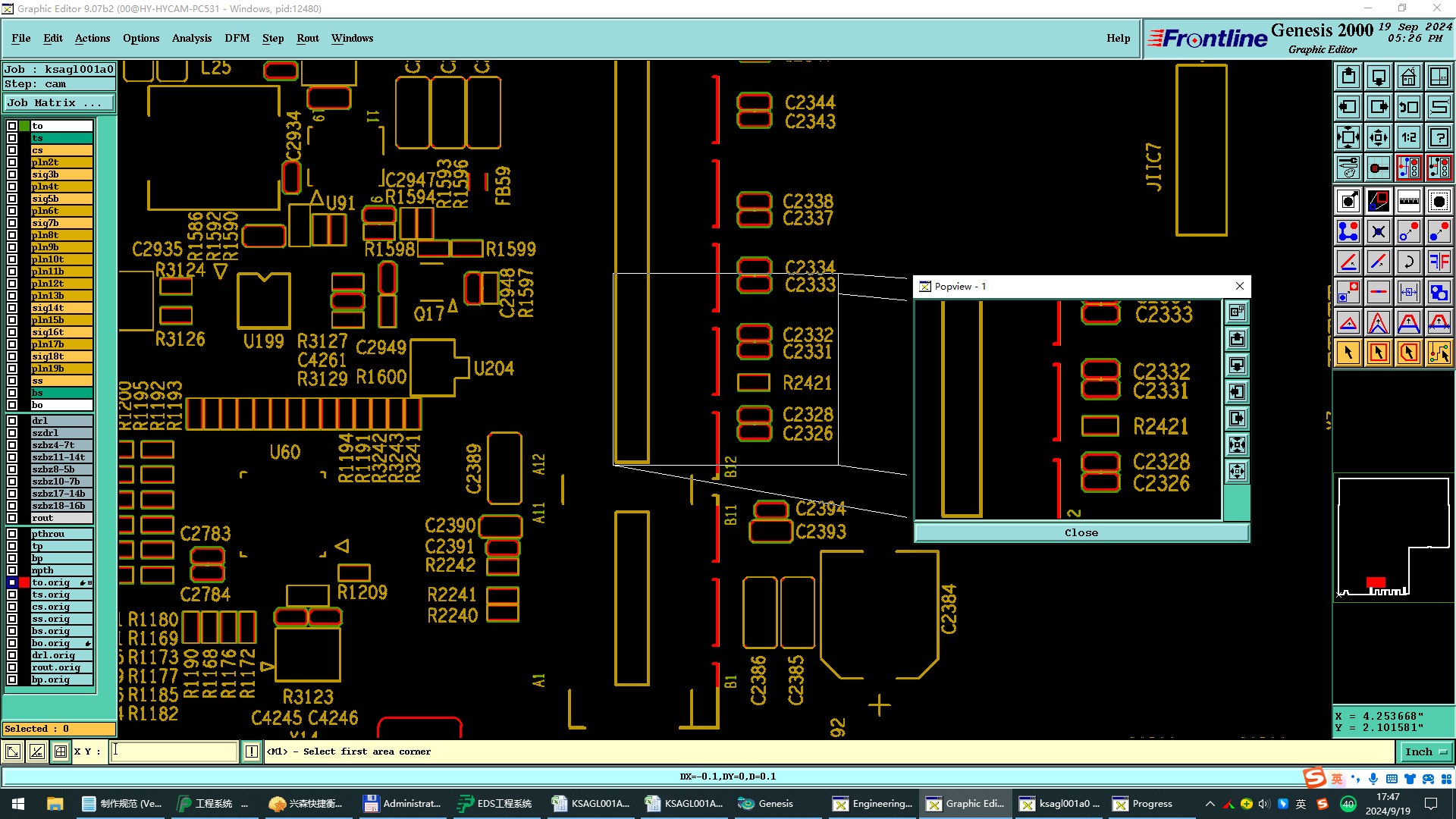This screenshot has height=819, width=1456.
Task: Click the blue-dot X delete feature icon
Action: (1379, 231)
